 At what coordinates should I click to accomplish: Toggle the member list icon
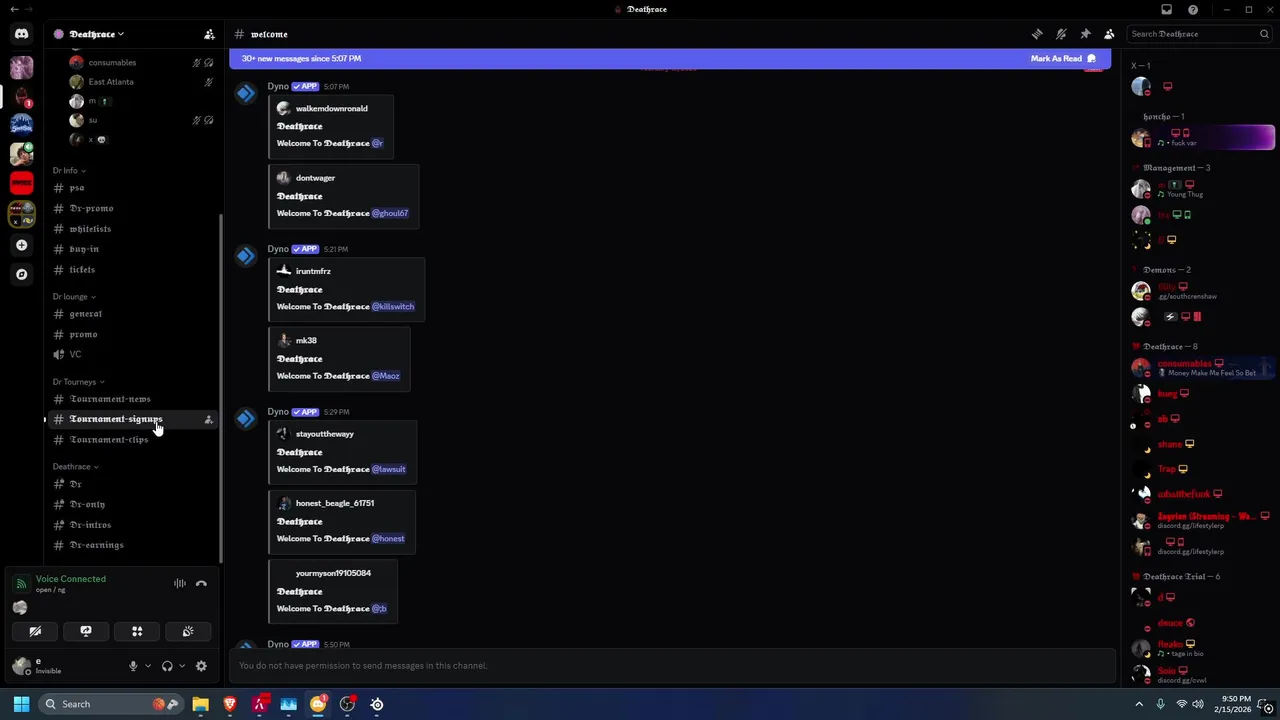pos(1109,34)
